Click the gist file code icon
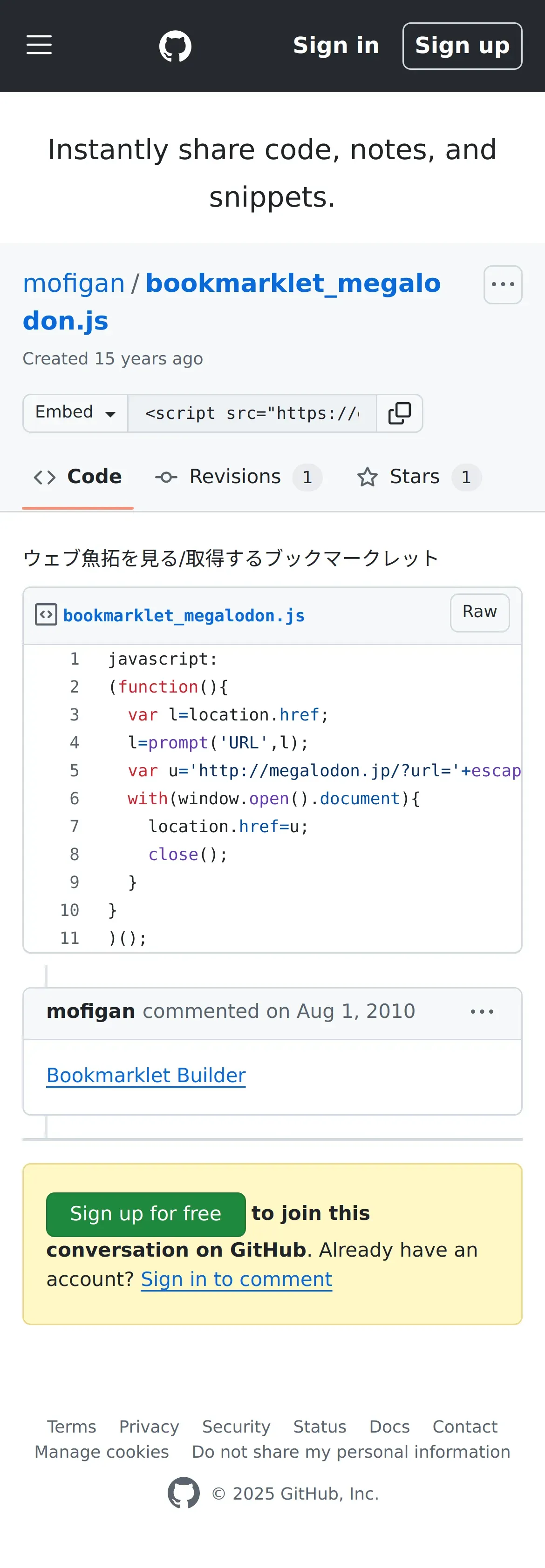This screenshot has width=545, height=1568. (x=46, y=615)
